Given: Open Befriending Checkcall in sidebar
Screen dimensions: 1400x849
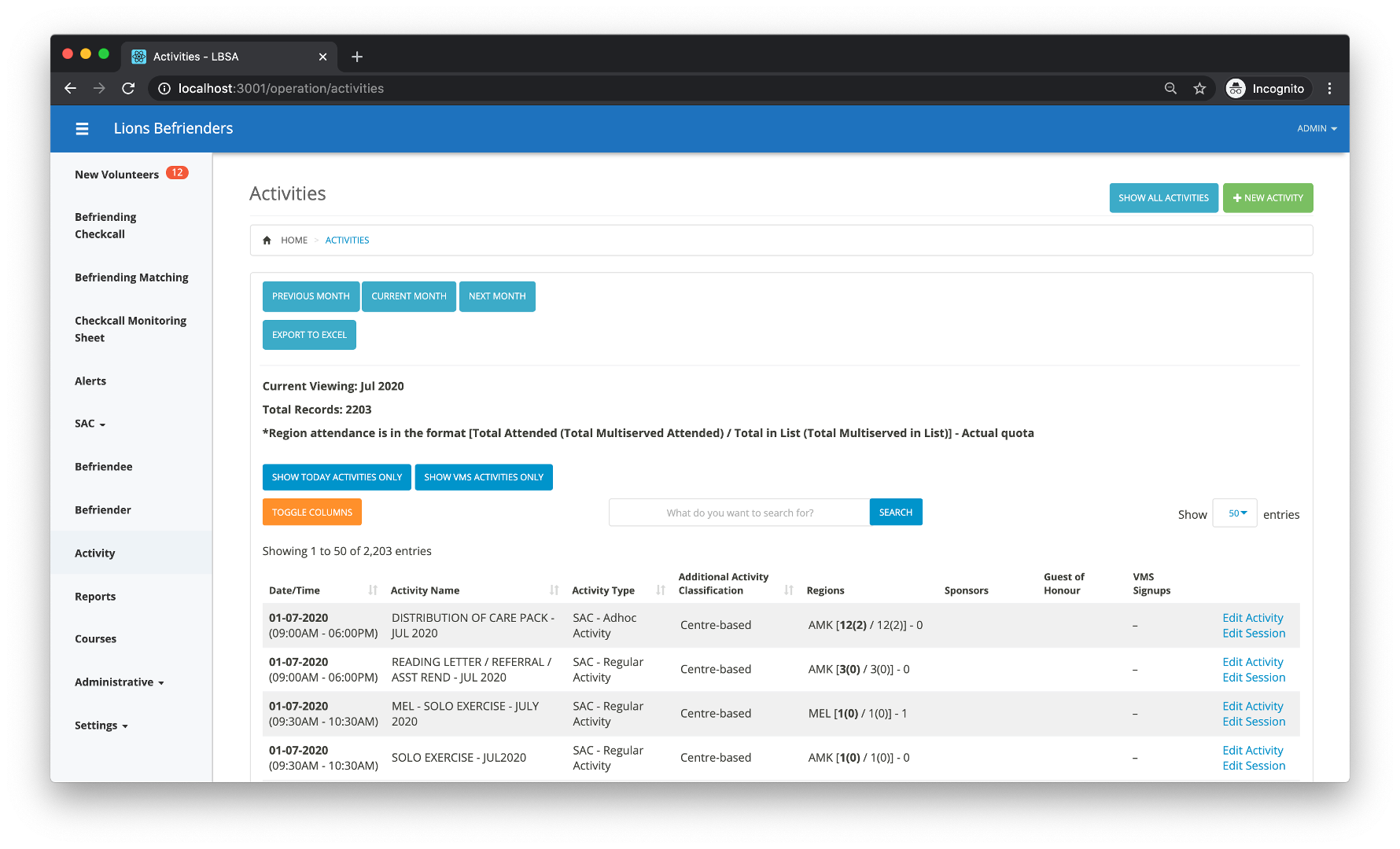Looking at the screenshot, I should (x=105, y=226).
